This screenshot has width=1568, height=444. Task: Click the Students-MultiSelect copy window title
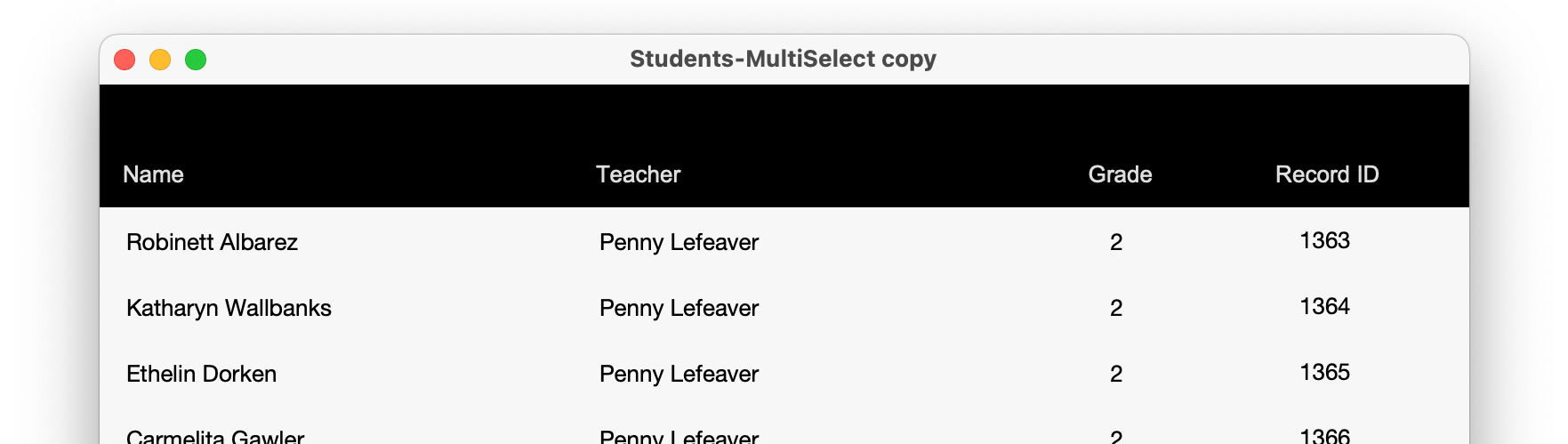[783, 59]
